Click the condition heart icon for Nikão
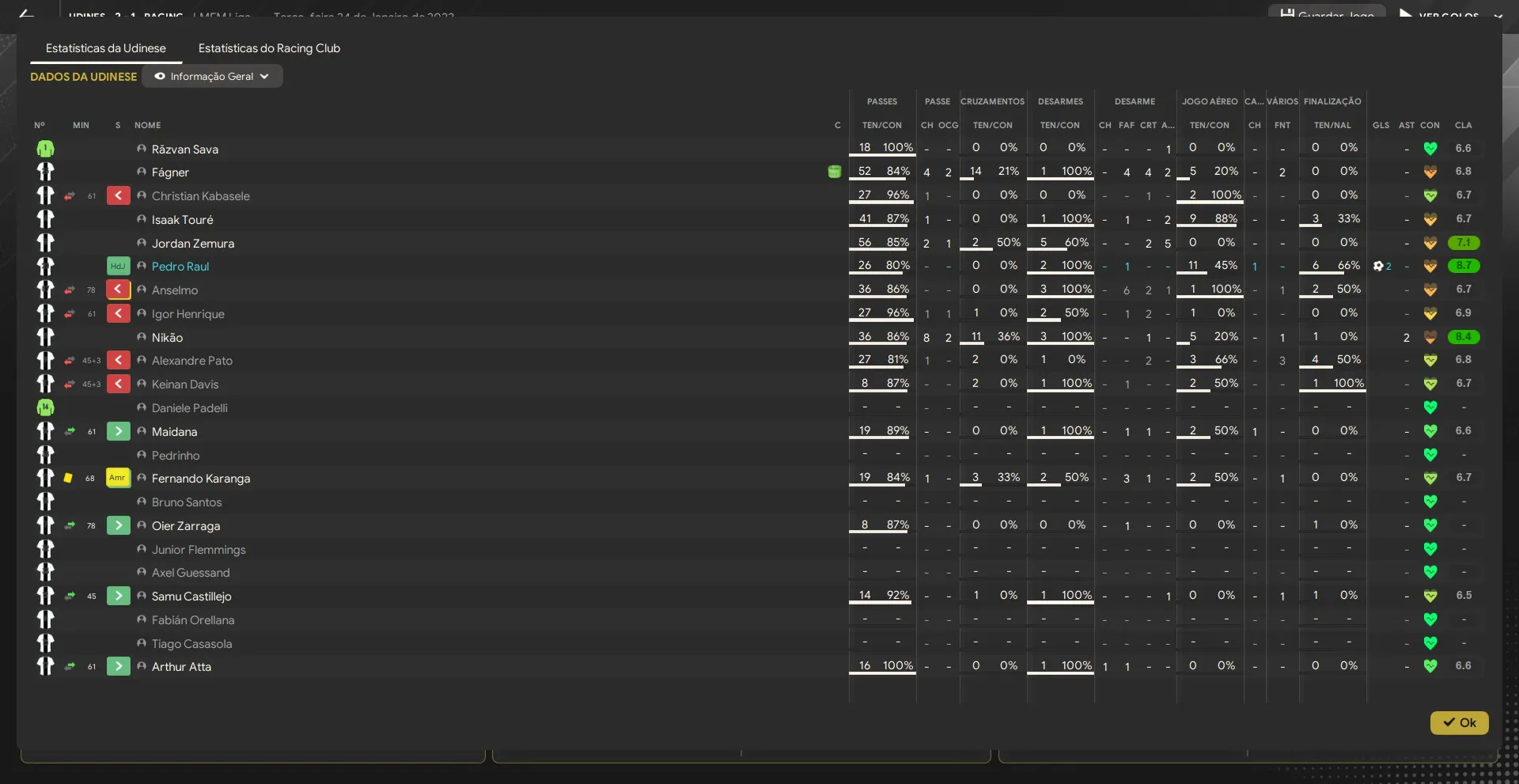 (x=1430, y=337)
